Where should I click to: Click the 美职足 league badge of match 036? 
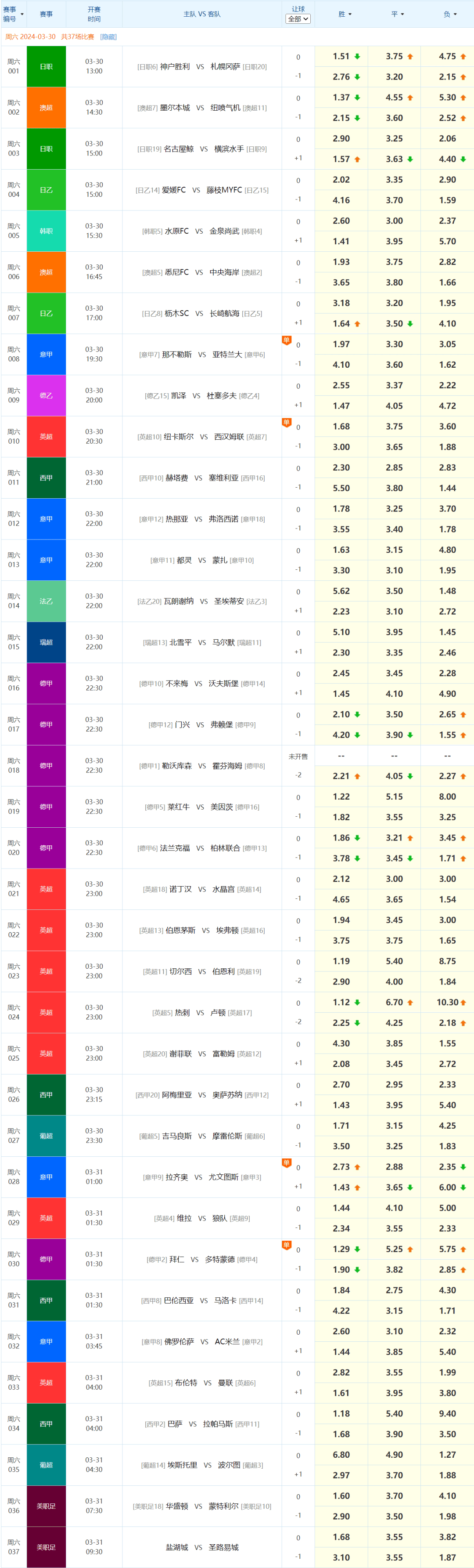46,1506
